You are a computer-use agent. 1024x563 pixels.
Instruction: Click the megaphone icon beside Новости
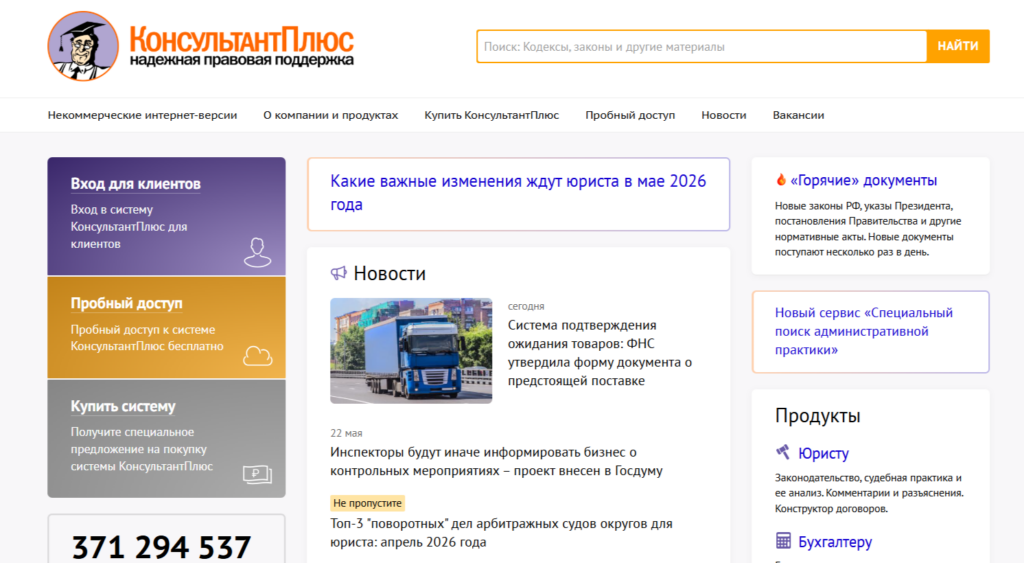pyautogui.click(x=338, y=273)
